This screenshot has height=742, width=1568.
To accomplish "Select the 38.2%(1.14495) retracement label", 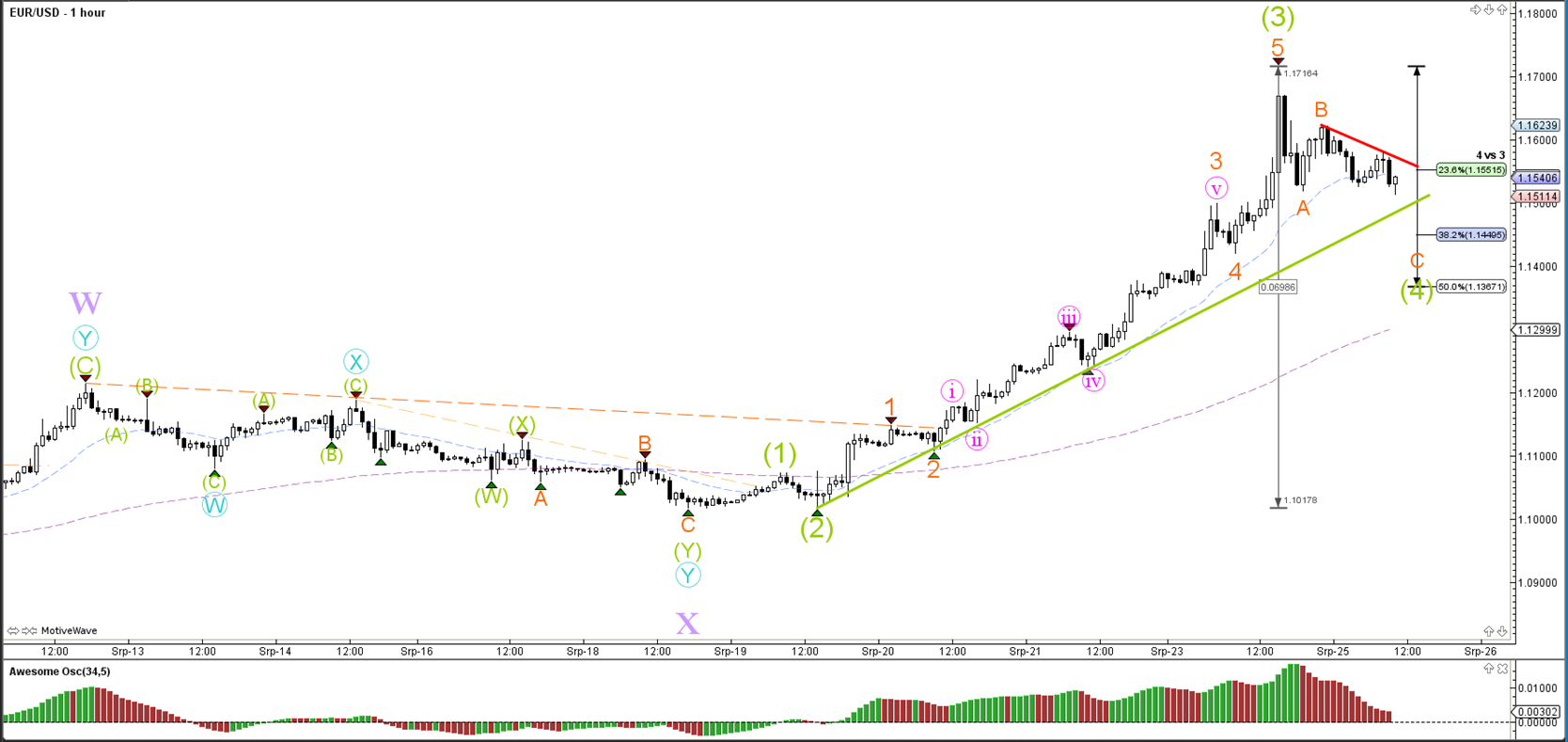I will pos(1471,235).
